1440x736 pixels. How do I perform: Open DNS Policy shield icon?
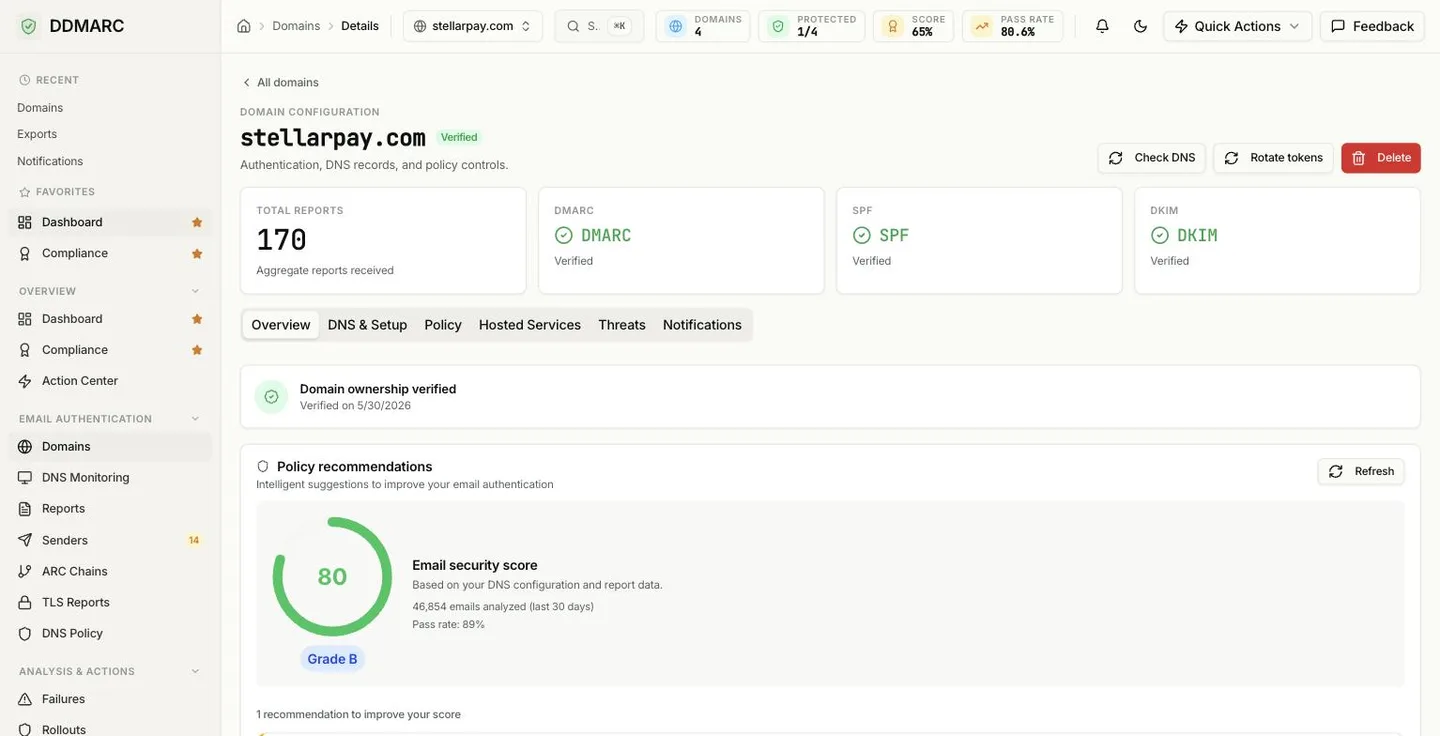click(25, 634)
